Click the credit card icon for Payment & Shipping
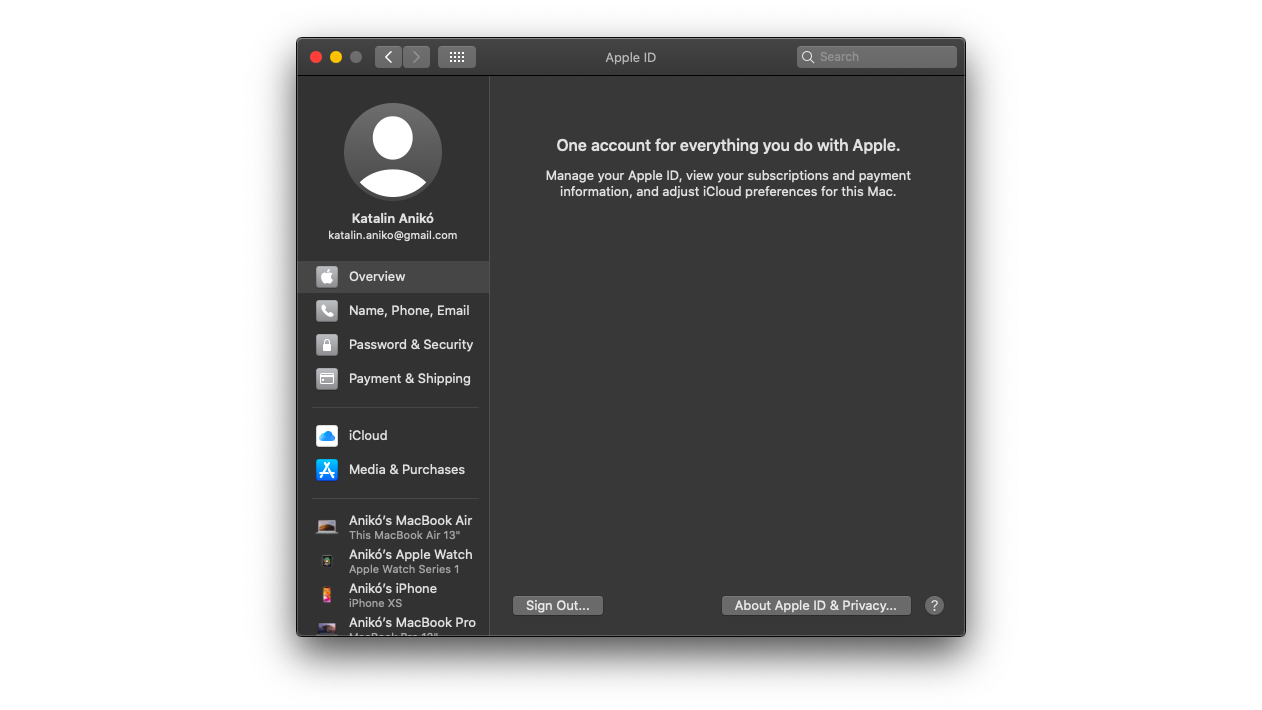Image resolution: width=1262 pixels, height=710 pixels. click(x=327, y=379)
